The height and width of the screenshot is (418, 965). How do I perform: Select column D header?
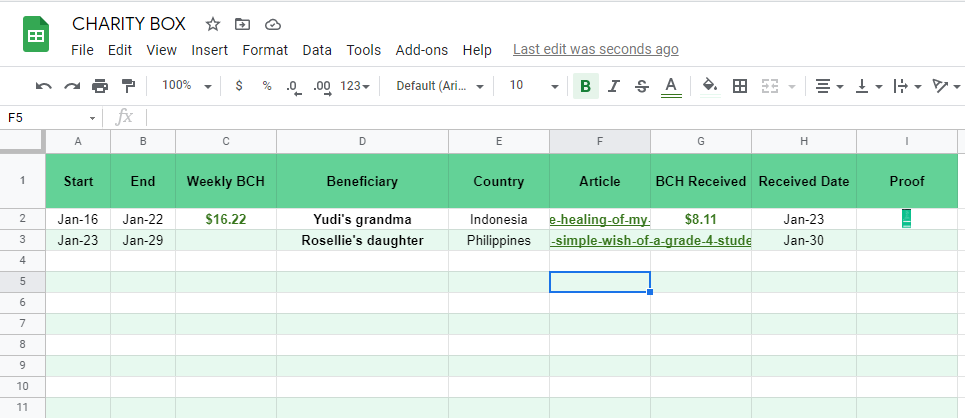[x=362, y=142]
